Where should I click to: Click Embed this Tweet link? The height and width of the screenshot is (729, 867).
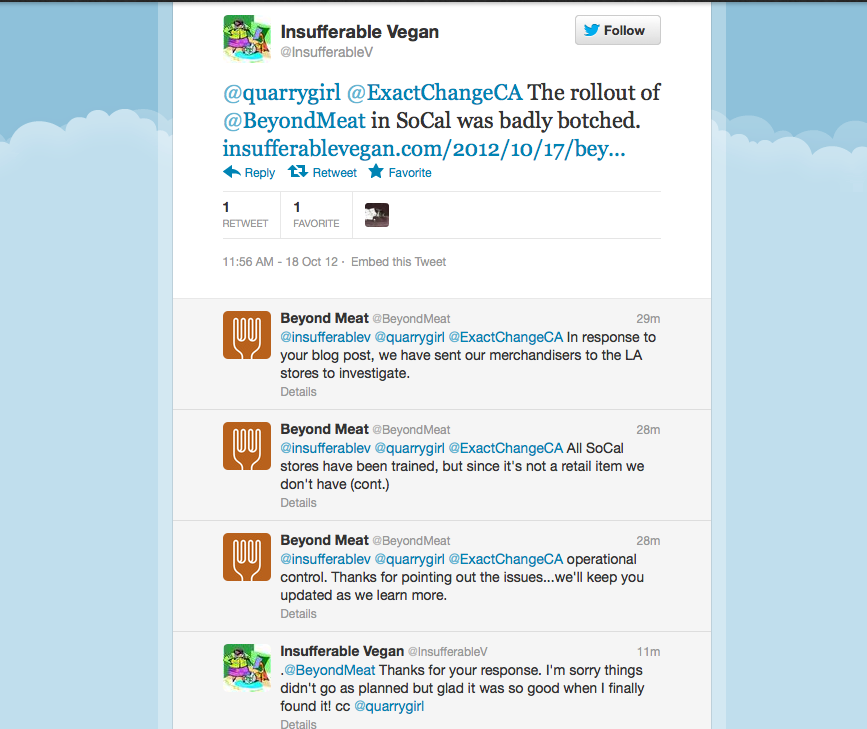(398, 262)
